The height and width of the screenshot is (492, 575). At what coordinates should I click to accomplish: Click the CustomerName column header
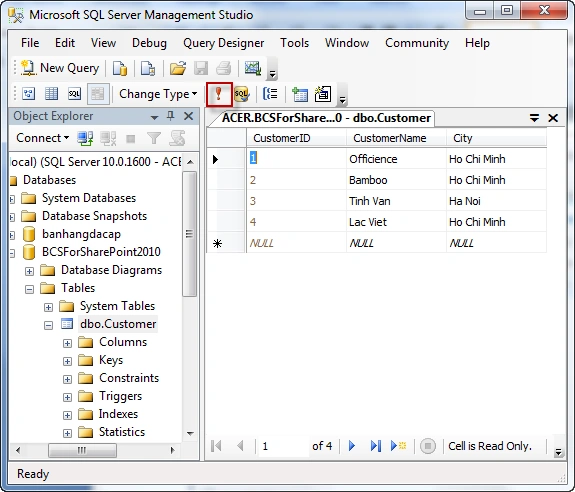pos(396,138)
